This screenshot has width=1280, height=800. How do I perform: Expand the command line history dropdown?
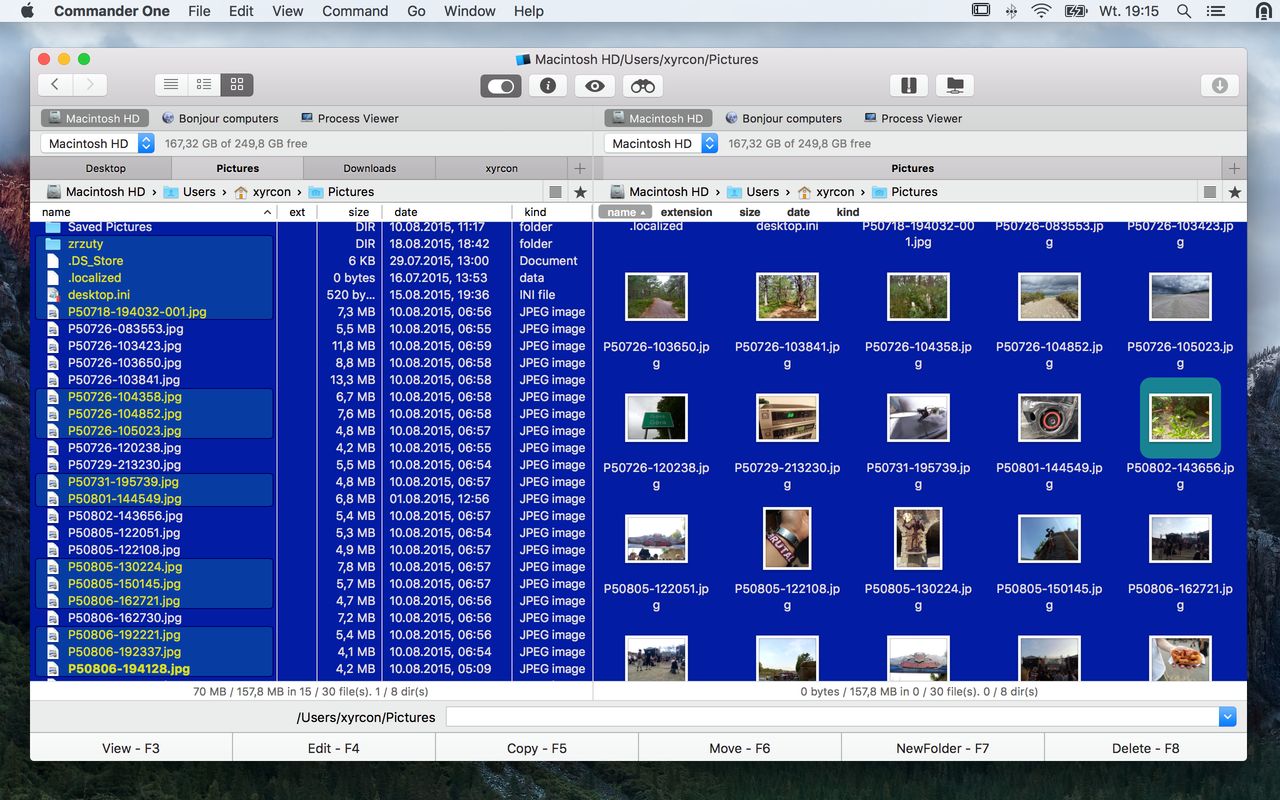(x=1227, y=717)
